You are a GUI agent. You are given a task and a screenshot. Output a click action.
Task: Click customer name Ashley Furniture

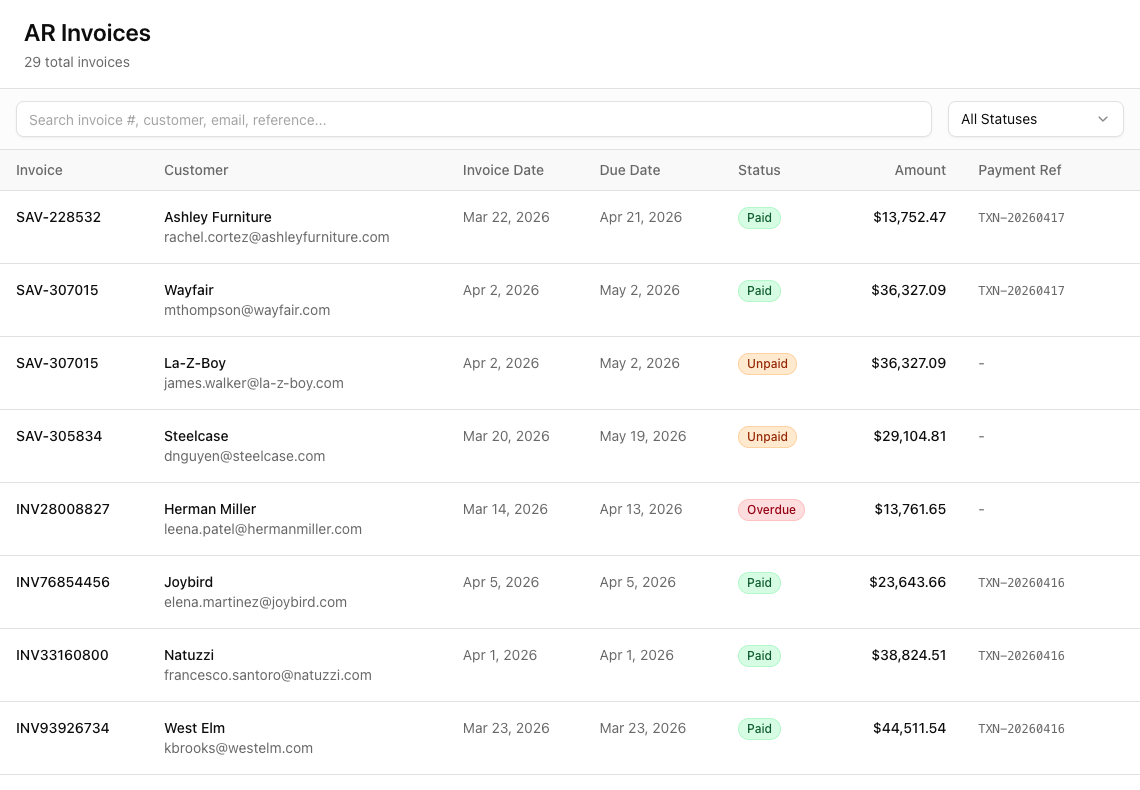click(217, 217)
